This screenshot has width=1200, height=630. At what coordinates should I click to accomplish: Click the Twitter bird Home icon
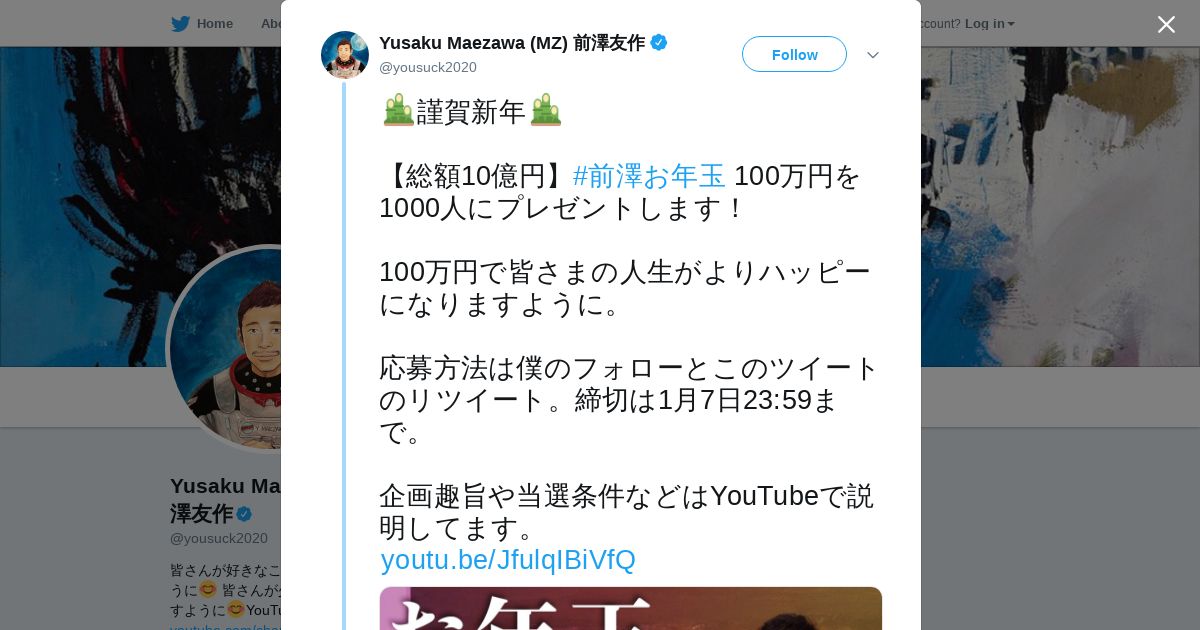180,23
